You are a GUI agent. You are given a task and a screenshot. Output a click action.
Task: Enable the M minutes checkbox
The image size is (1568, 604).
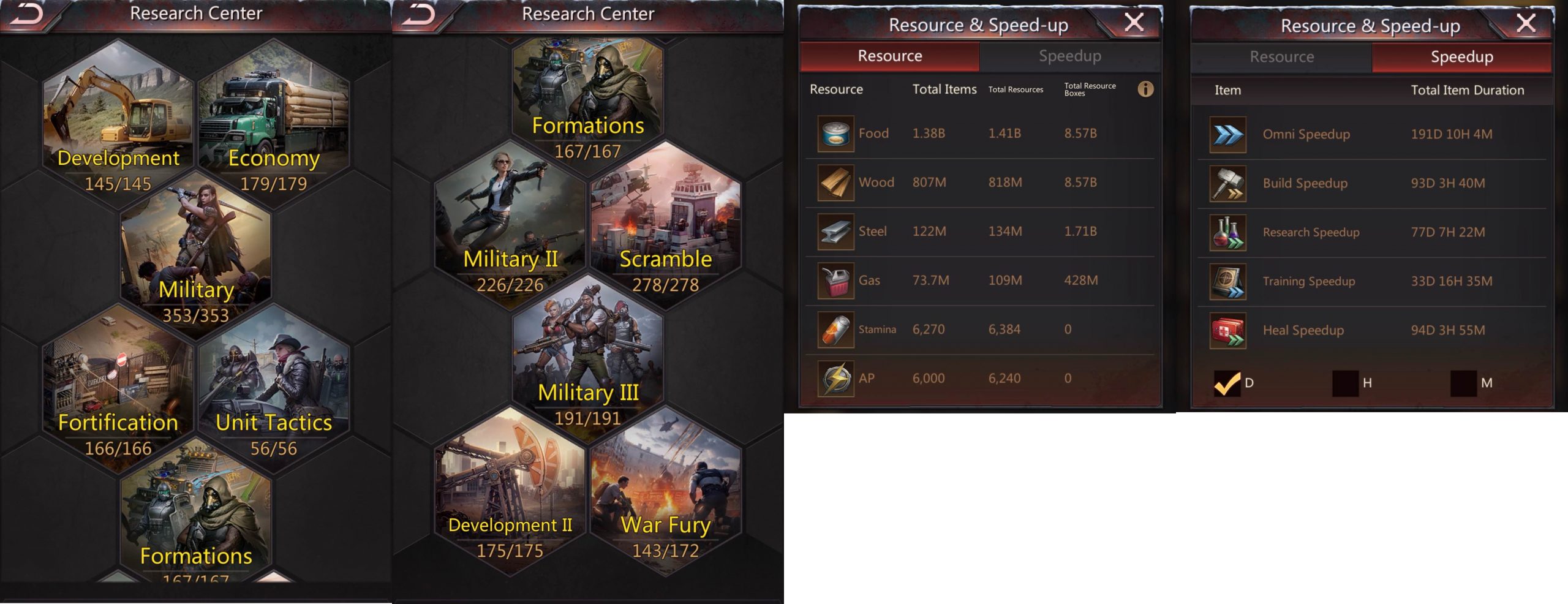coord(1463,383)
